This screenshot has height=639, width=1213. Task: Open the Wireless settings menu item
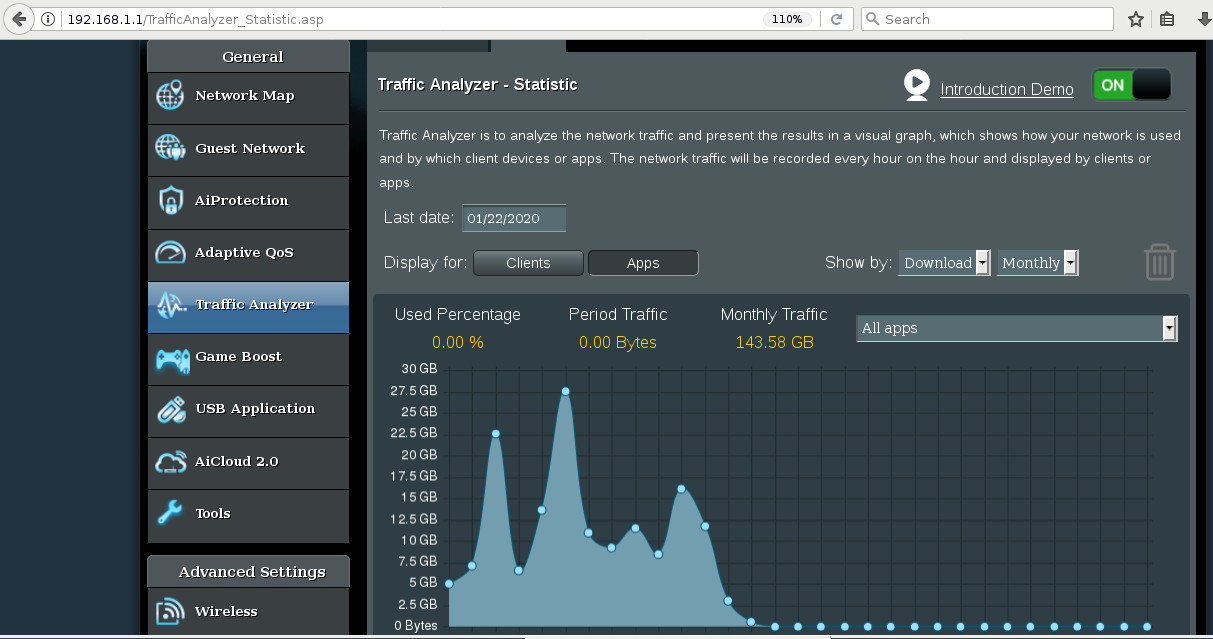248,611
